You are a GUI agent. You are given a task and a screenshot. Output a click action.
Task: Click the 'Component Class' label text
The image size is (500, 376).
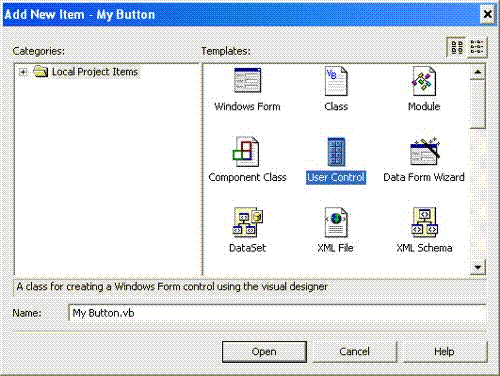247,177
